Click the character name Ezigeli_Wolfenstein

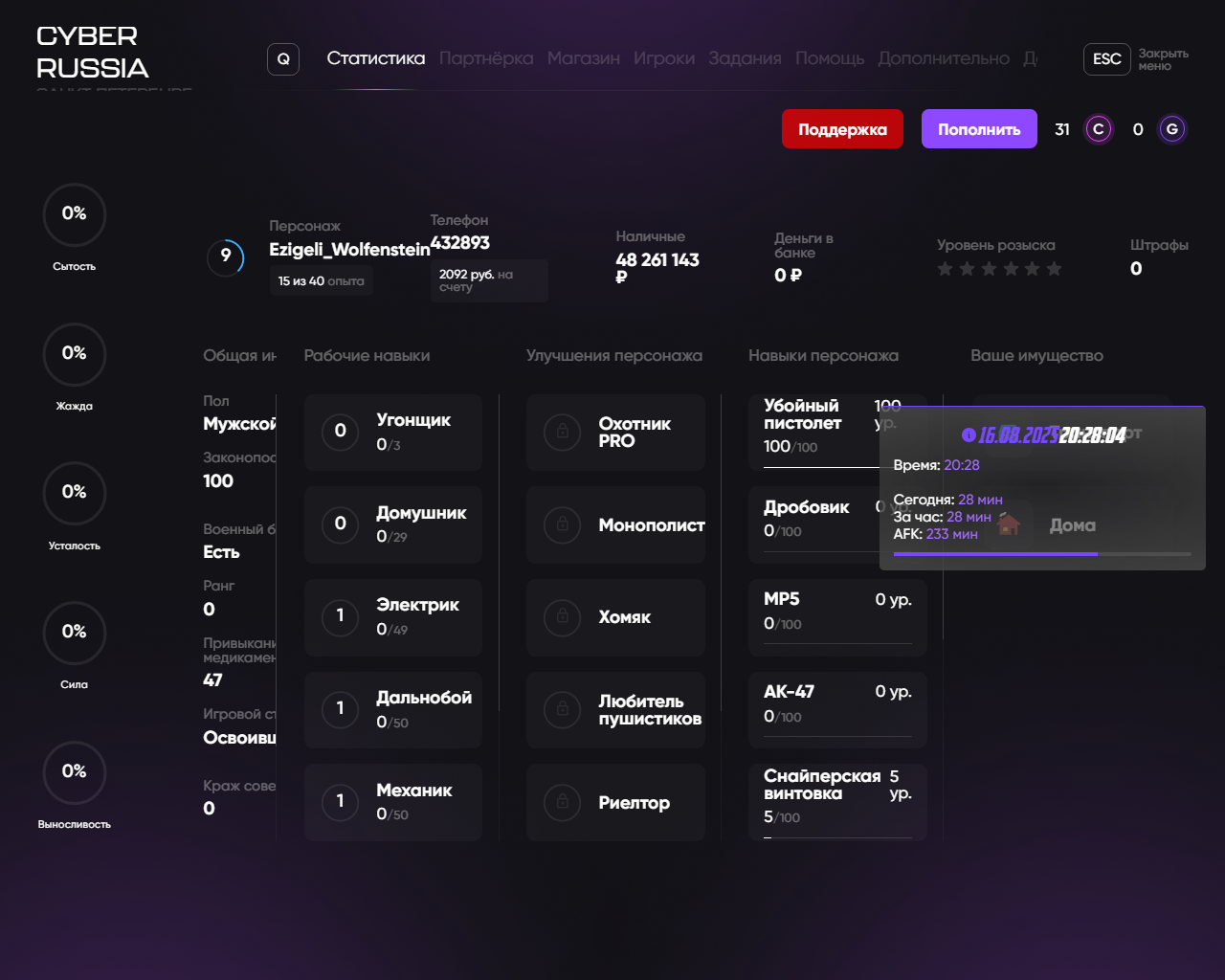[349, 250]
